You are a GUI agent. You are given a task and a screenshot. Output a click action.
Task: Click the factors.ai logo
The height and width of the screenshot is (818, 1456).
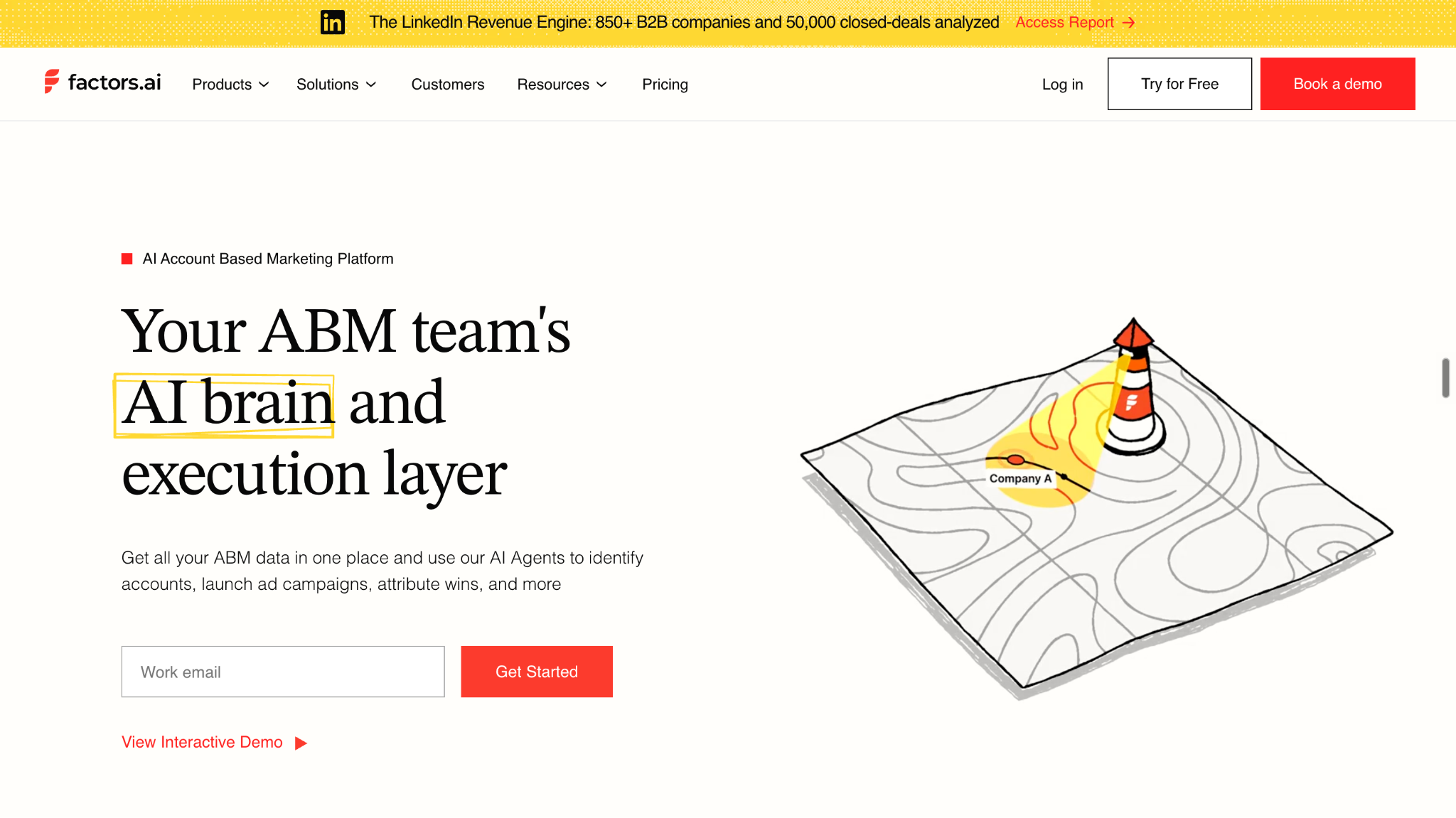click(x=102, y=82)
